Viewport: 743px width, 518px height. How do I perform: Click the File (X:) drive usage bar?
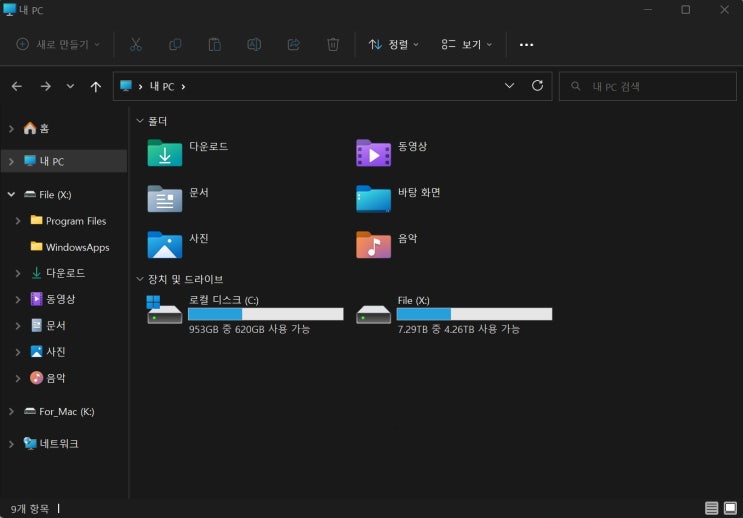(x=474, y=314)
